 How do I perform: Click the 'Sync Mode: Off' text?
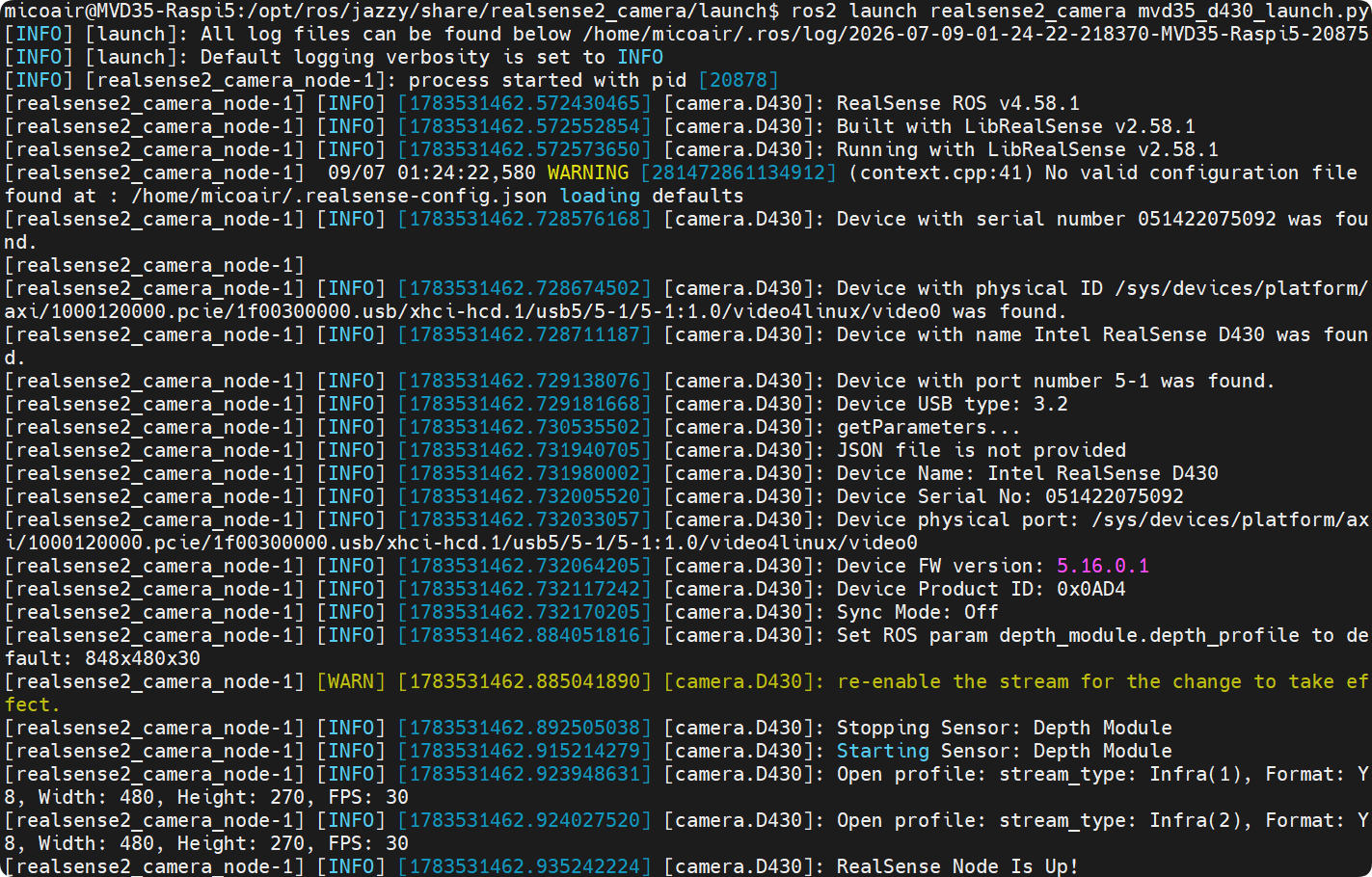click(x=917, y=613)
